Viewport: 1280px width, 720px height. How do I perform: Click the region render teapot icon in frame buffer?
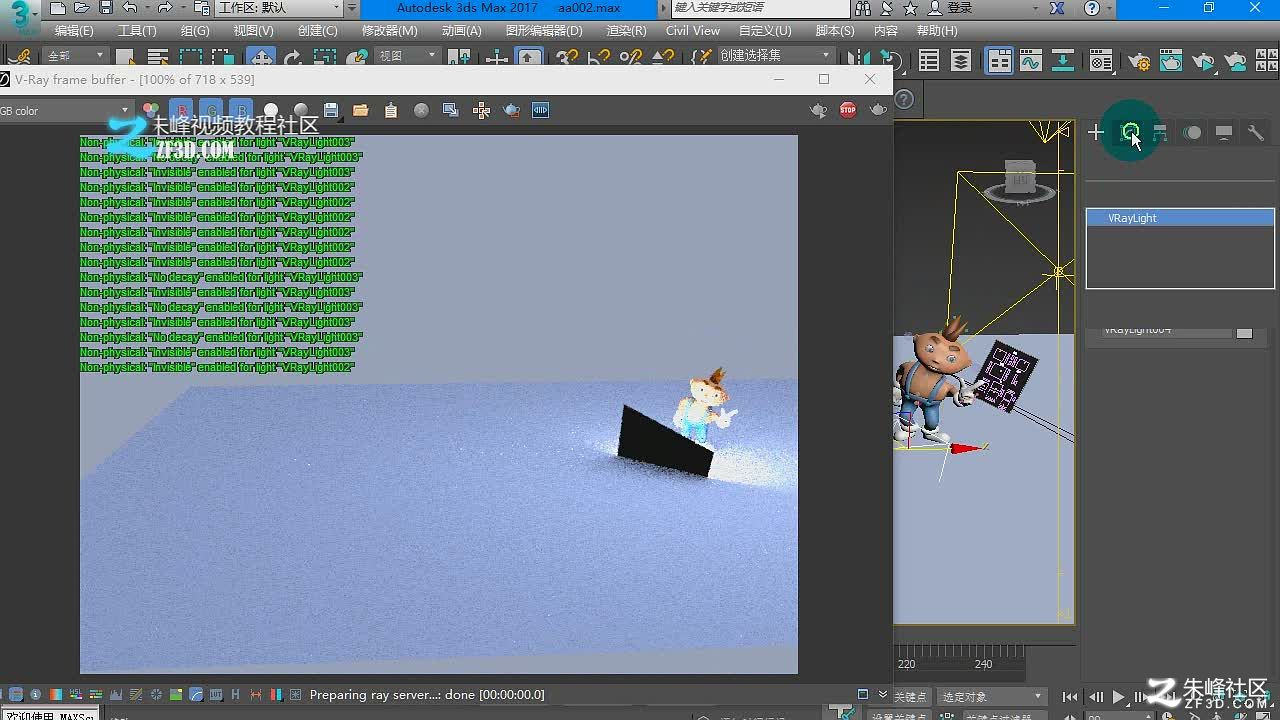click(511, 110)
